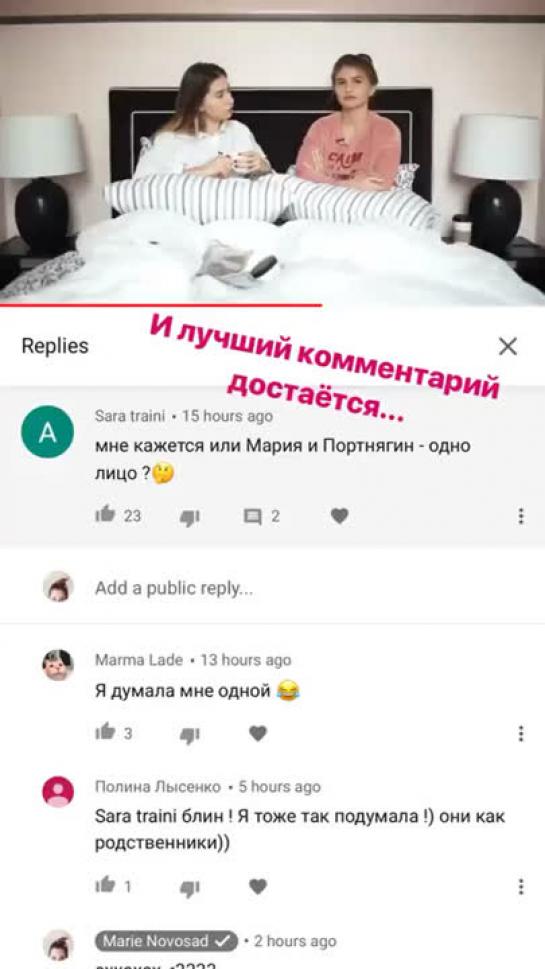
Task: Open three-dot menu on Полина Лысенко's reply
Action: [x=522, y=887]
